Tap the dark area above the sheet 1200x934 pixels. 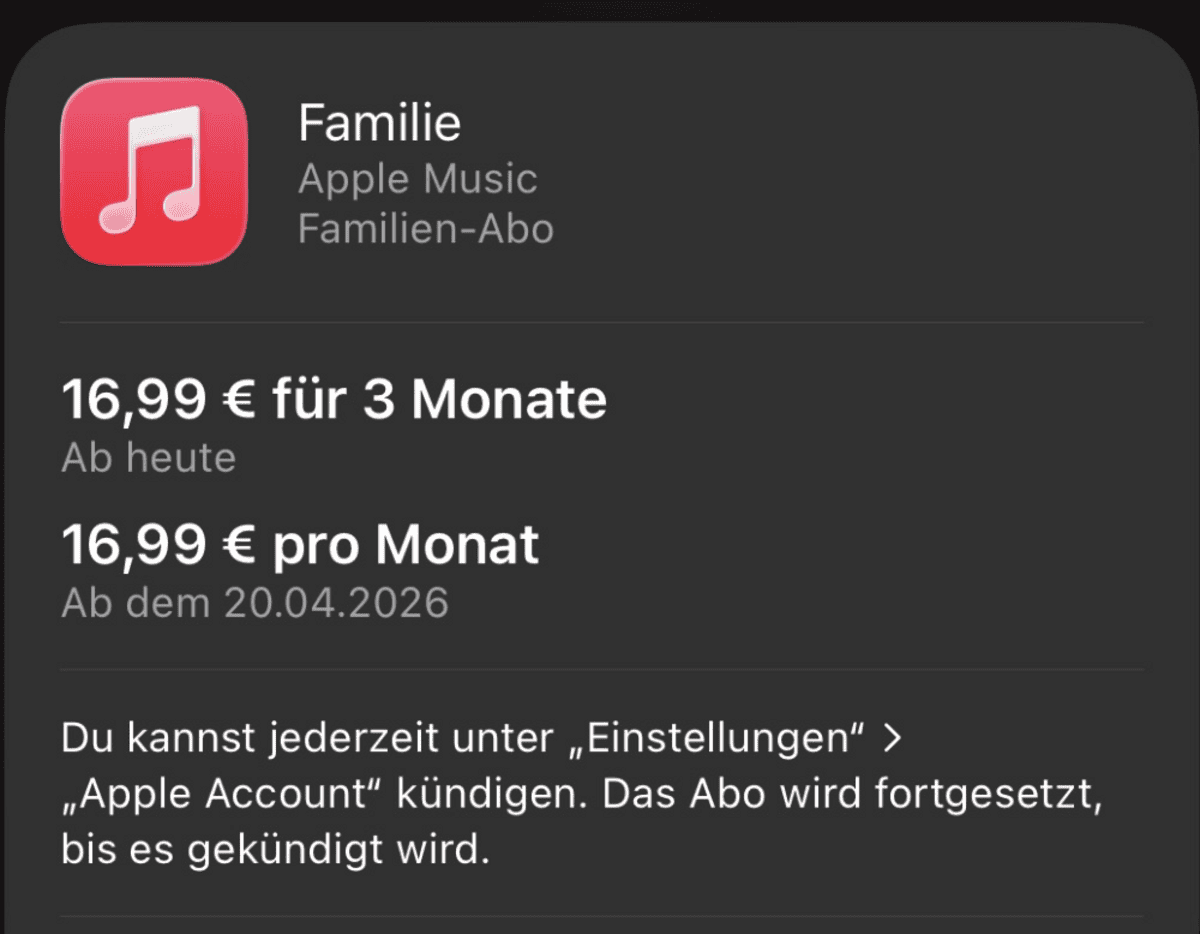tap(600, 10)
